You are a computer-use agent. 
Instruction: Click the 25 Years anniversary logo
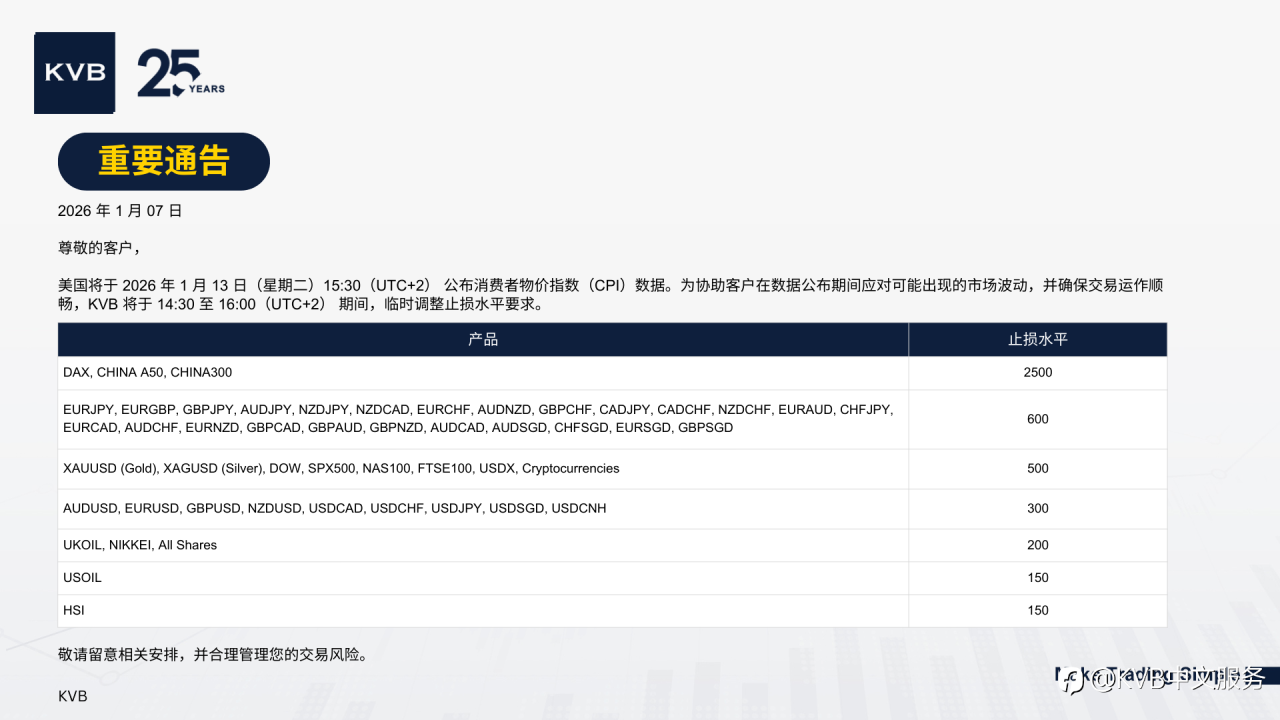point(181,73)
